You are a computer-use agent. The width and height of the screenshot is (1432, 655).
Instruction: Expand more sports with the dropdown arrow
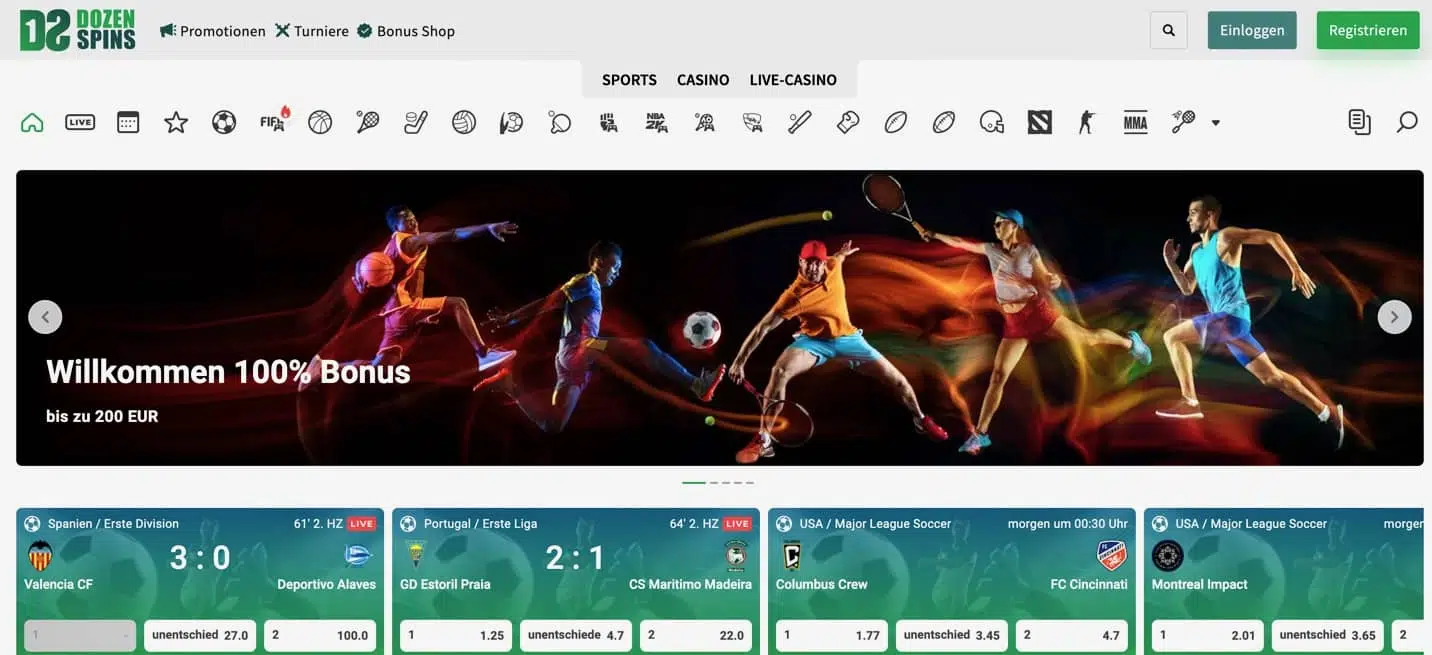tap(1216, 123)
